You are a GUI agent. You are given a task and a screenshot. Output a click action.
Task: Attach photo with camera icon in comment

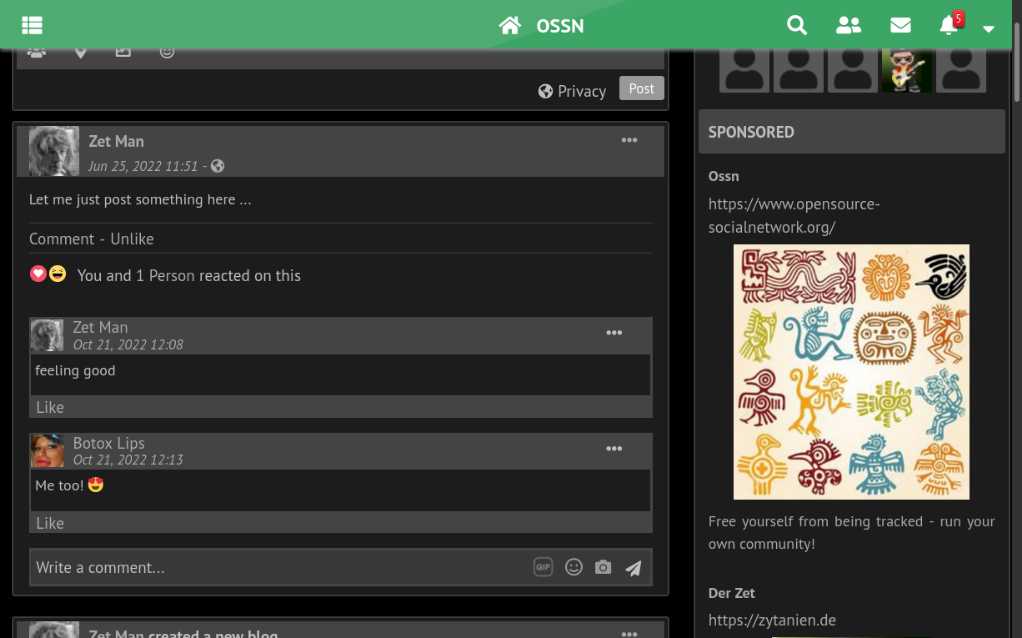coord(603,567)
